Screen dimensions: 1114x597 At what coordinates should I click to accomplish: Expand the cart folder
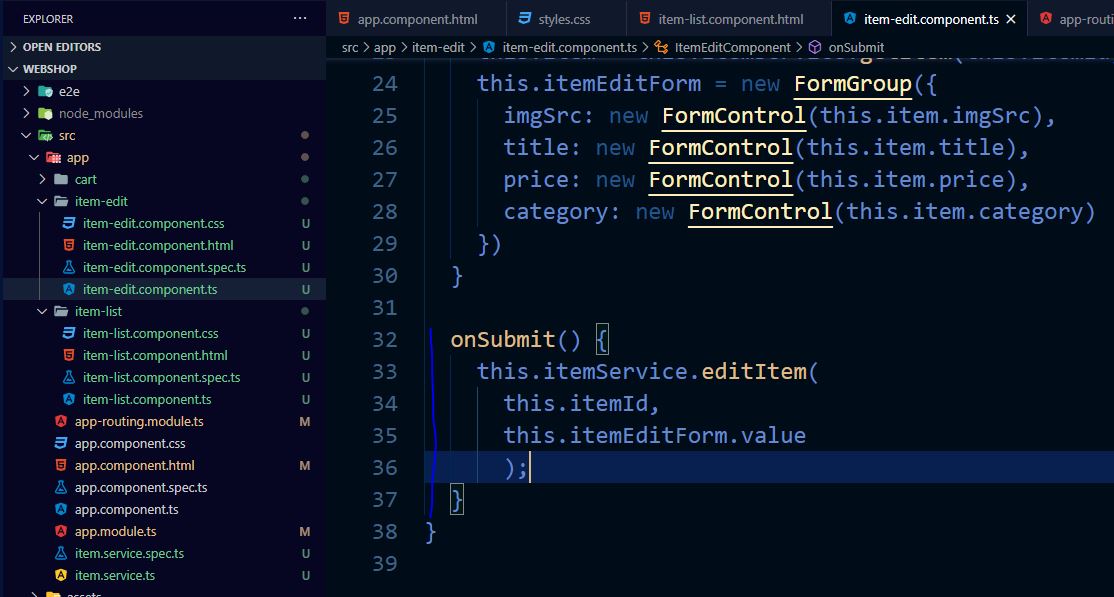pyautogui.click(x=85, y=179)
